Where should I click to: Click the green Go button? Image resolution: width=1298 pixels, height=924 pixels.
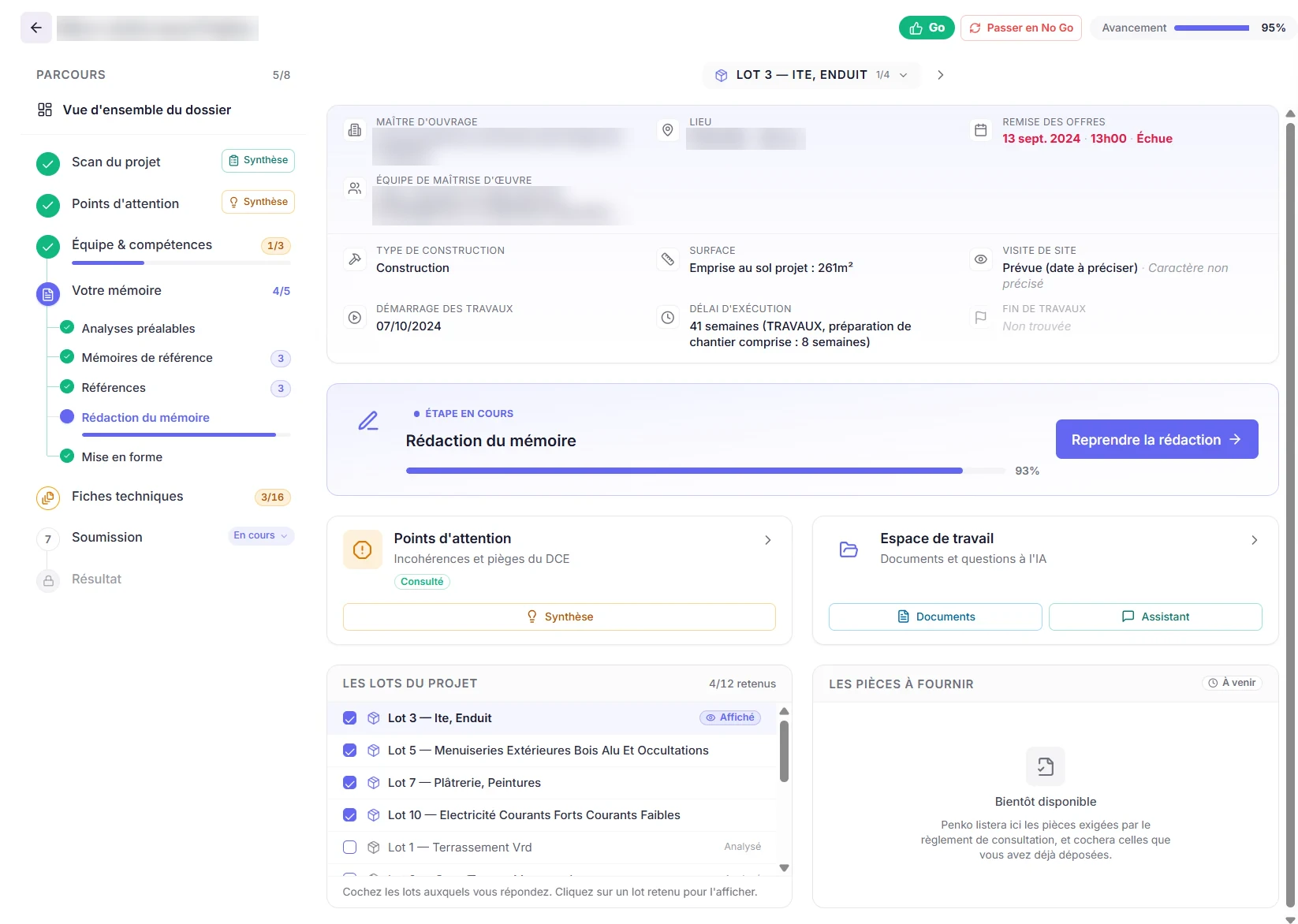click(x=927, y=28)
